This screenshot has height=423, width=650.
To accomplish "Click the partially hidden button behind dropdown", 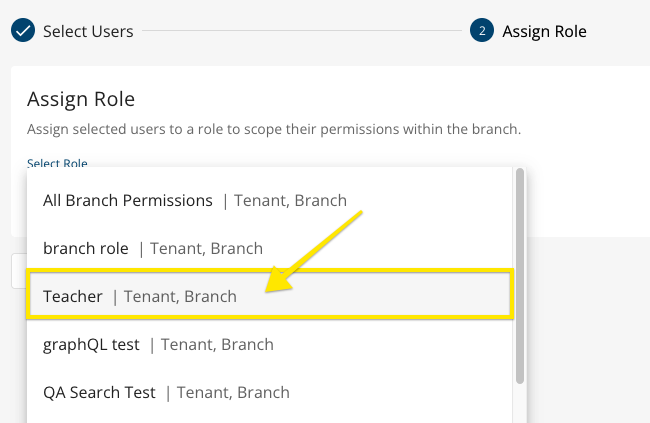I will (x=19, y=271).
